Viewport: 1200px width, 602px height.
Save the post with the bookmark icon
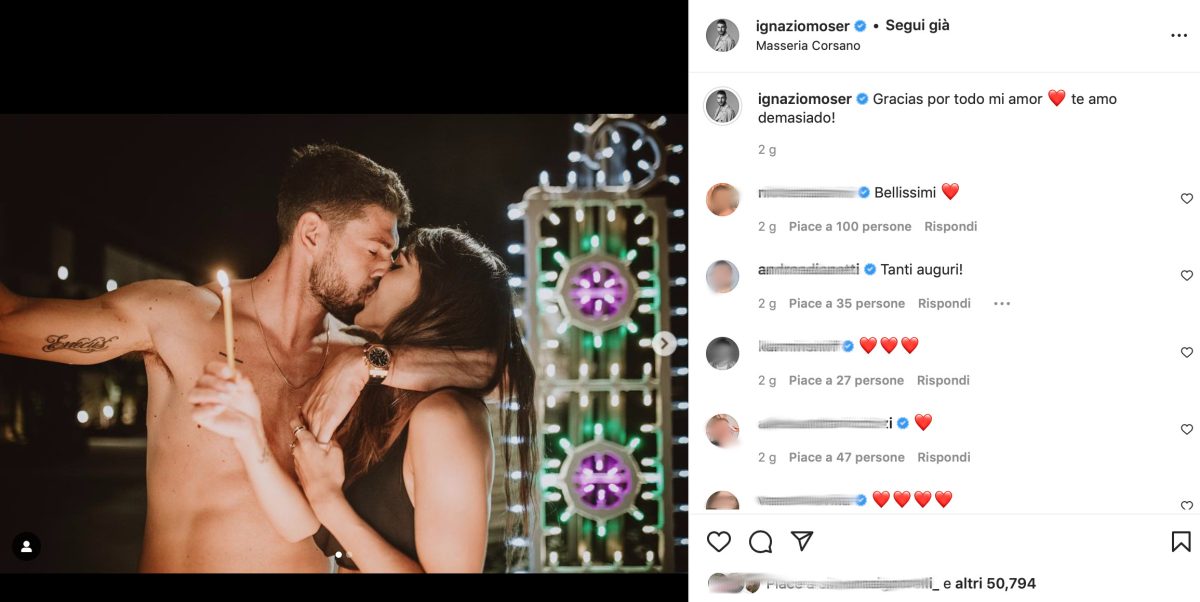coord(1181,542)
